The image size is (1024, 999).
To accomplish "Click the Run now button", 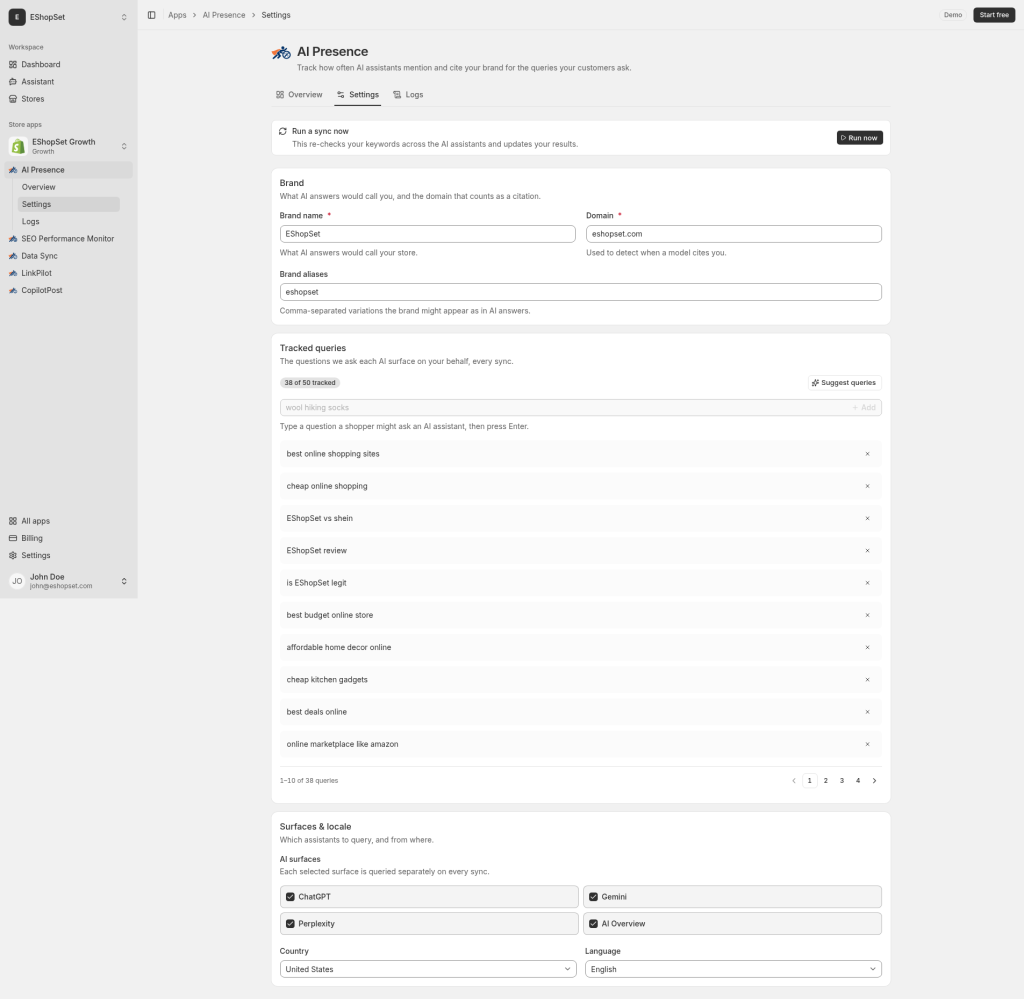I will pos(859,138).
